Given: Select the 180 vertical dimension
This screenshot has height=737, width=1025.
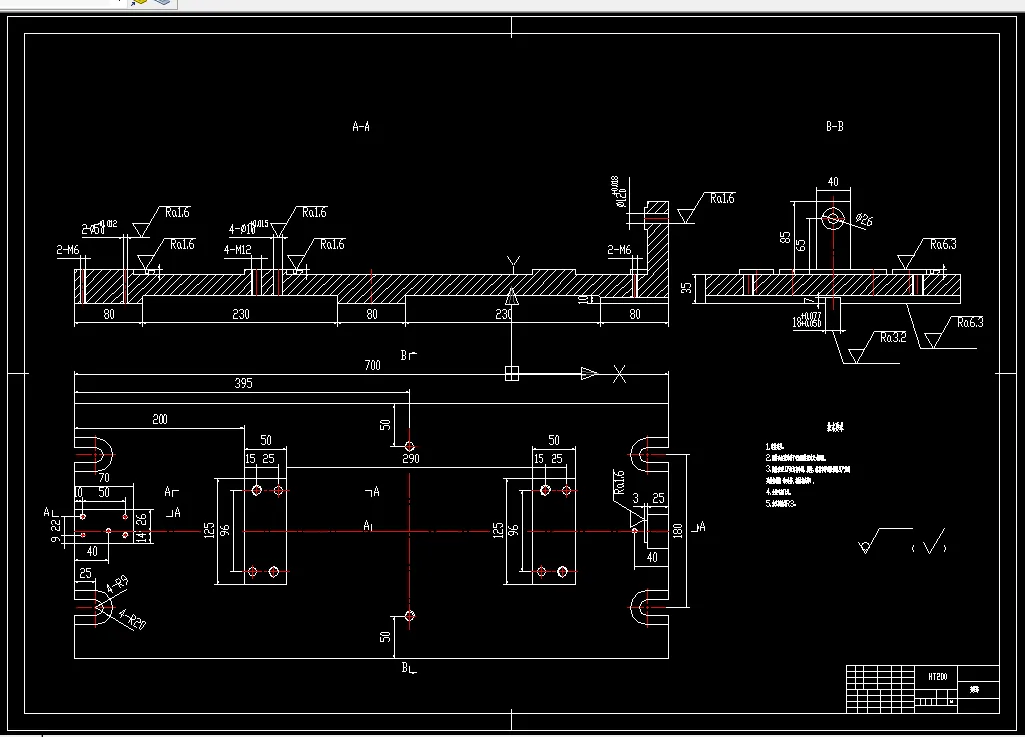Looking at the screenshot, I should 678,530.
